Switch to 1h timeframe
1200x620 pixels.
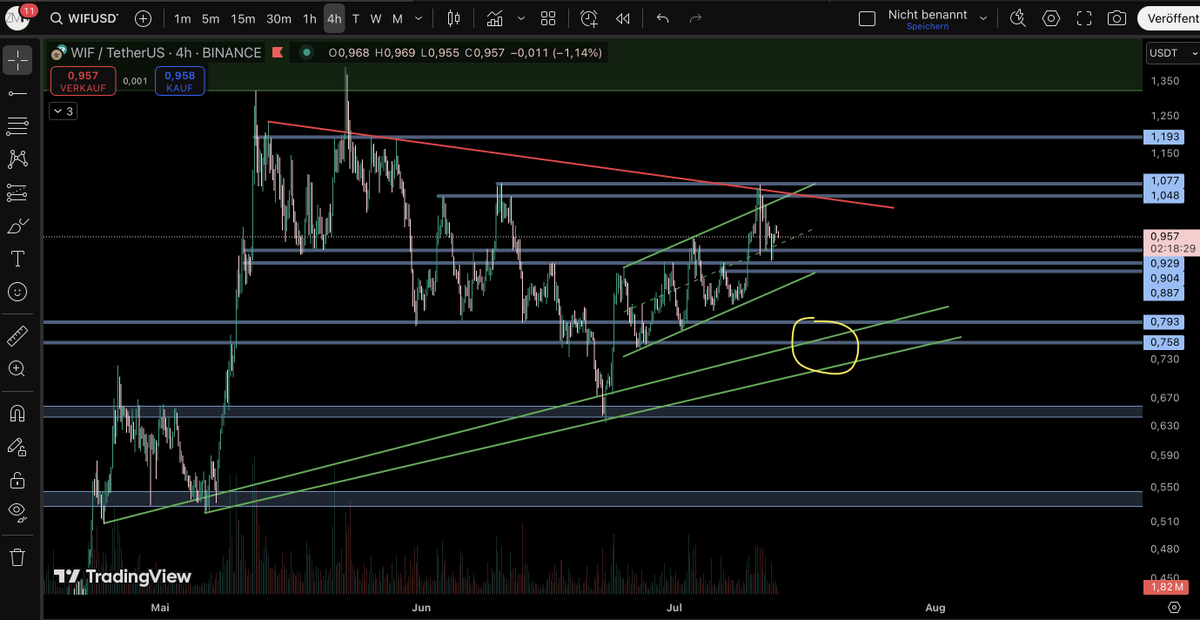click(310, 18)
